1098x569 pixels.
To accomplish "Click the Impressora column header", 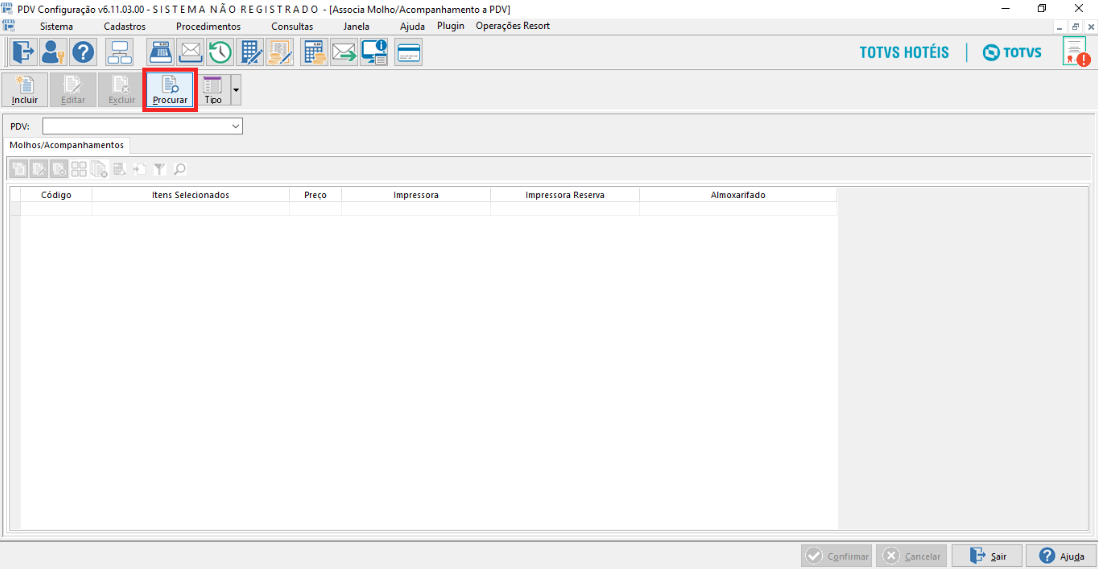I will tap(416, 195).
